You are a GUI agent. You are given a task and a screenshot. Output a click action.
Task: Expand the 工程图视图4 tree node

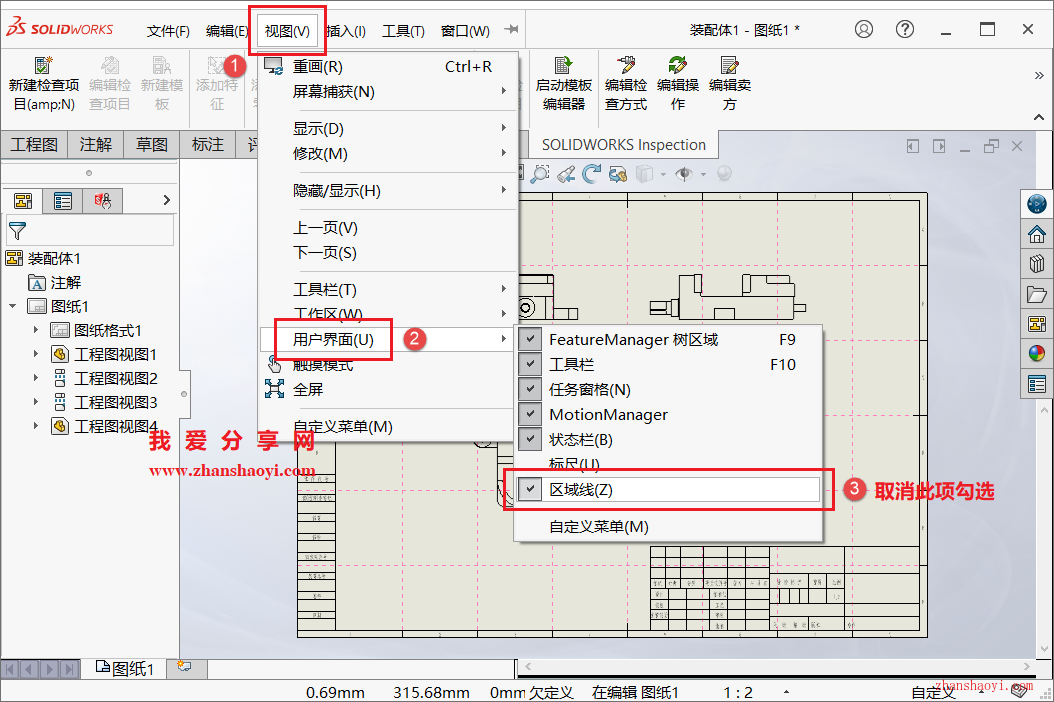click(x=36, y=426)
